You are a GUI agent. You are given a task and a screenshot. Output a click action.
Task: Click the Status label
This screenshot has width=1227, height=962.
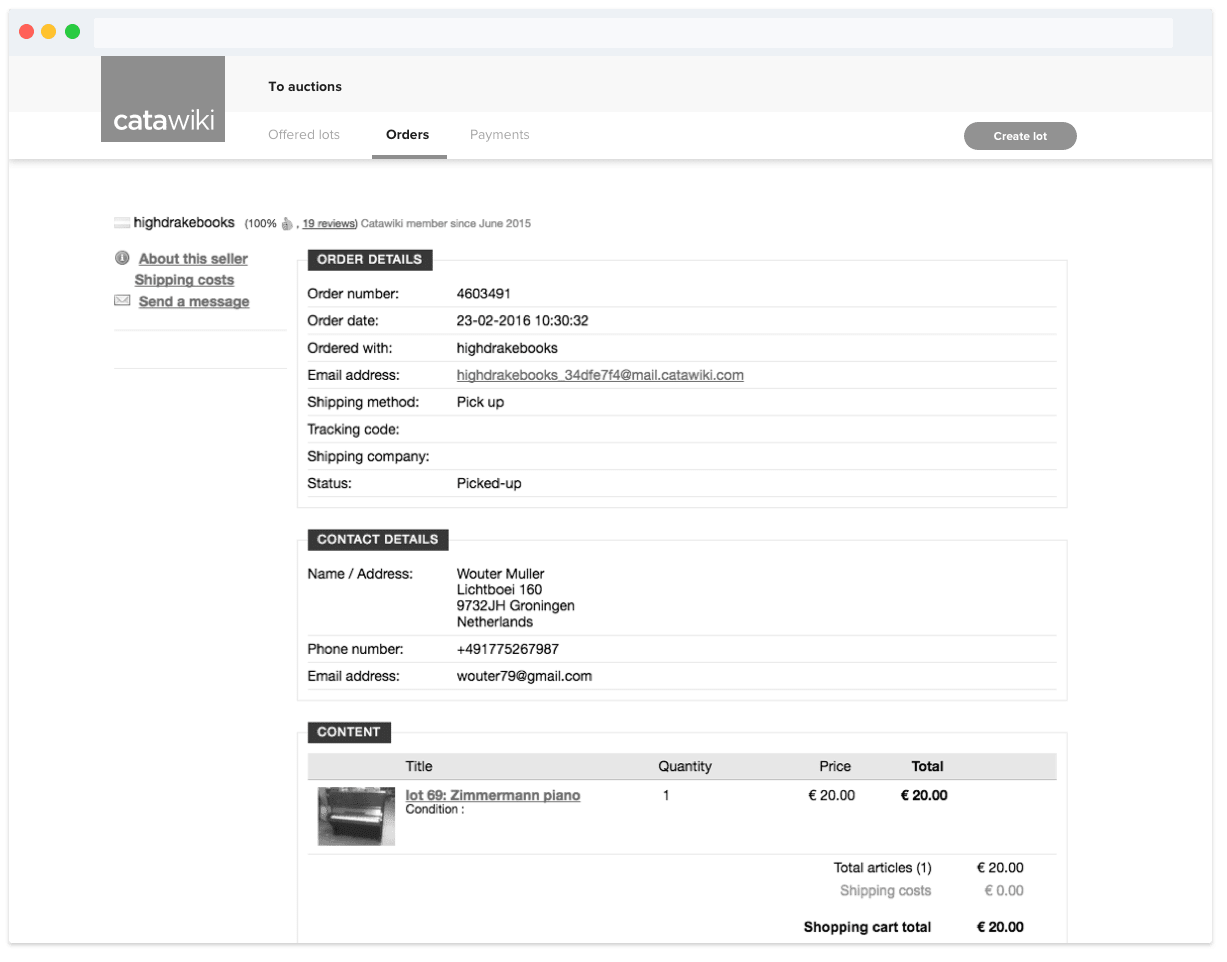(330, 484)
